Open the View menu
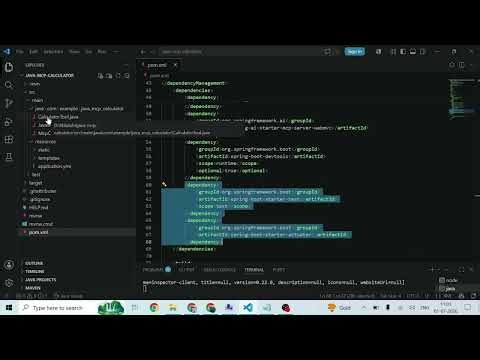This screenshot has height=360, width=480. pyautogui.click(x=74, y=52)
